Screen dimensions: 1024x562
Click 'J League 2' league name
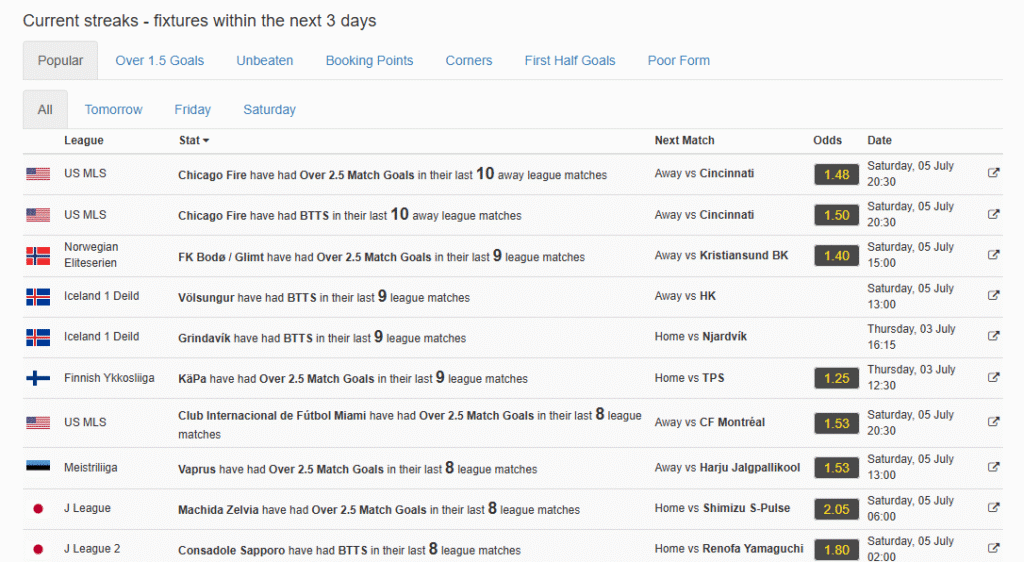coord(92,548)
